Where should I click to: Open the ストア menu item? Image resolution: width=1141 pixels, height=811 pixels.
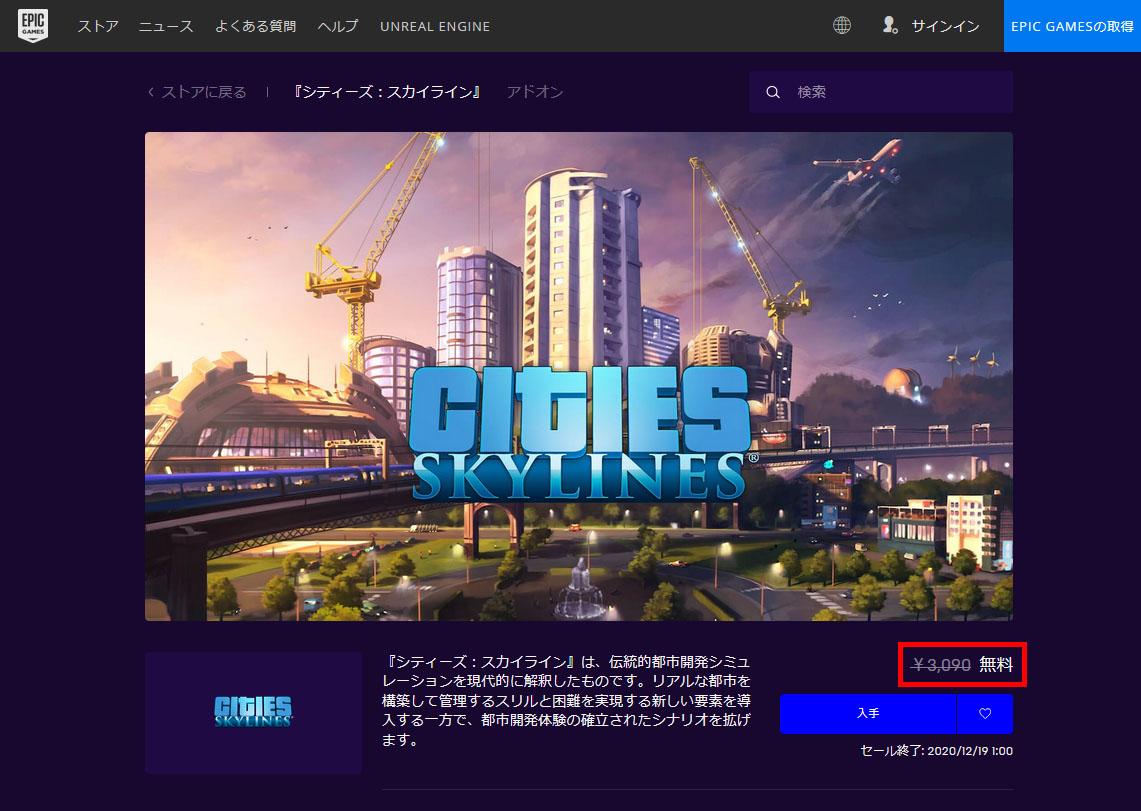coord(98,26)
